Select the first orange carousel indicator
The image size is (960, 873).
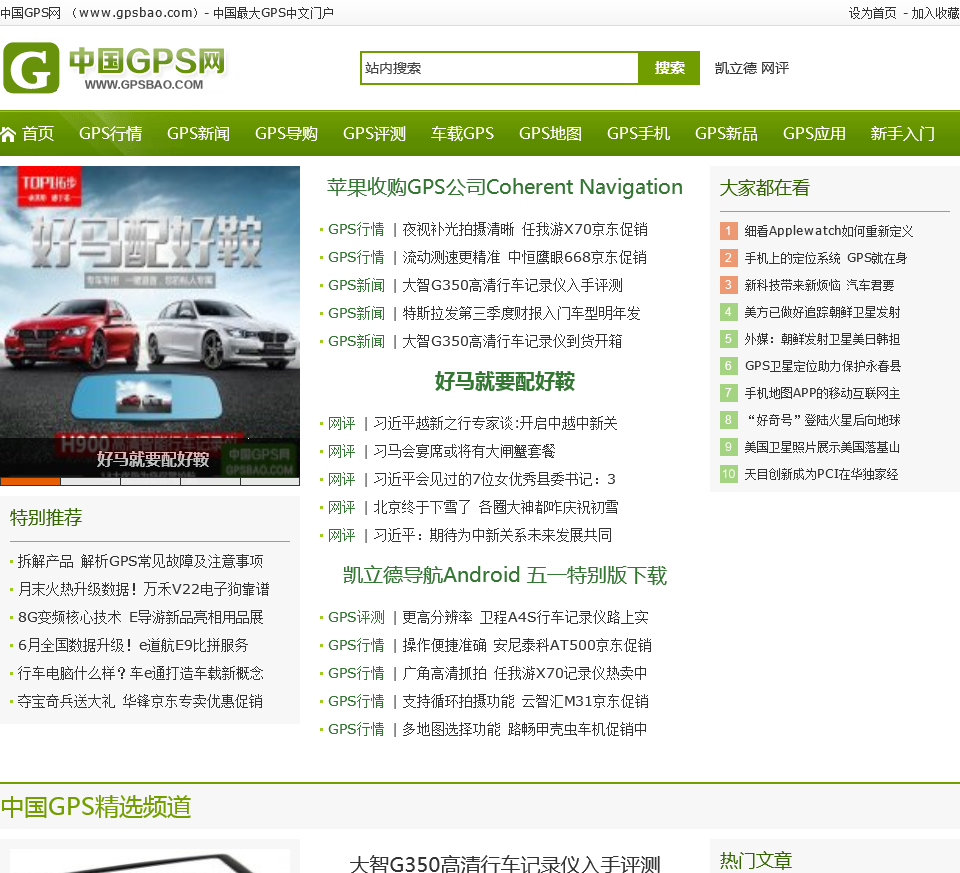click(30, 482)
